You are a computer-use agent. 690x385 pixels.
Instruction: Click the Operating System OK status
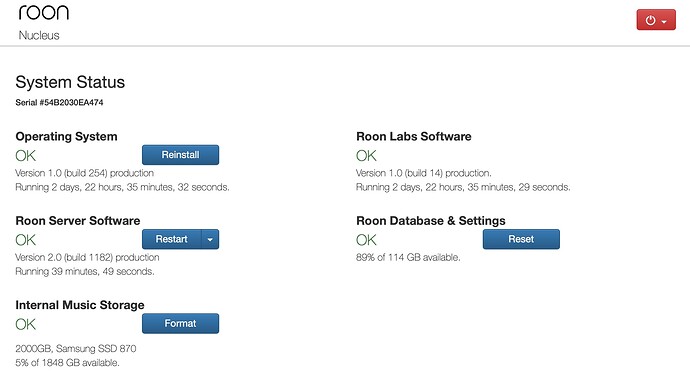[x=26, y=156]
